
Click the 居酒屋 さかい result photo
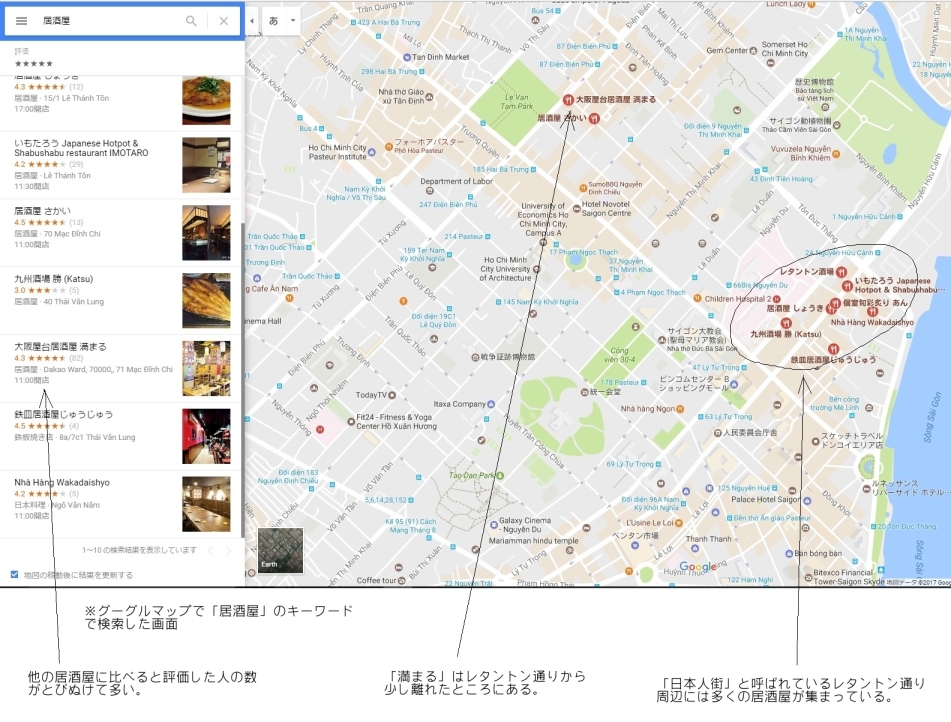206,233
